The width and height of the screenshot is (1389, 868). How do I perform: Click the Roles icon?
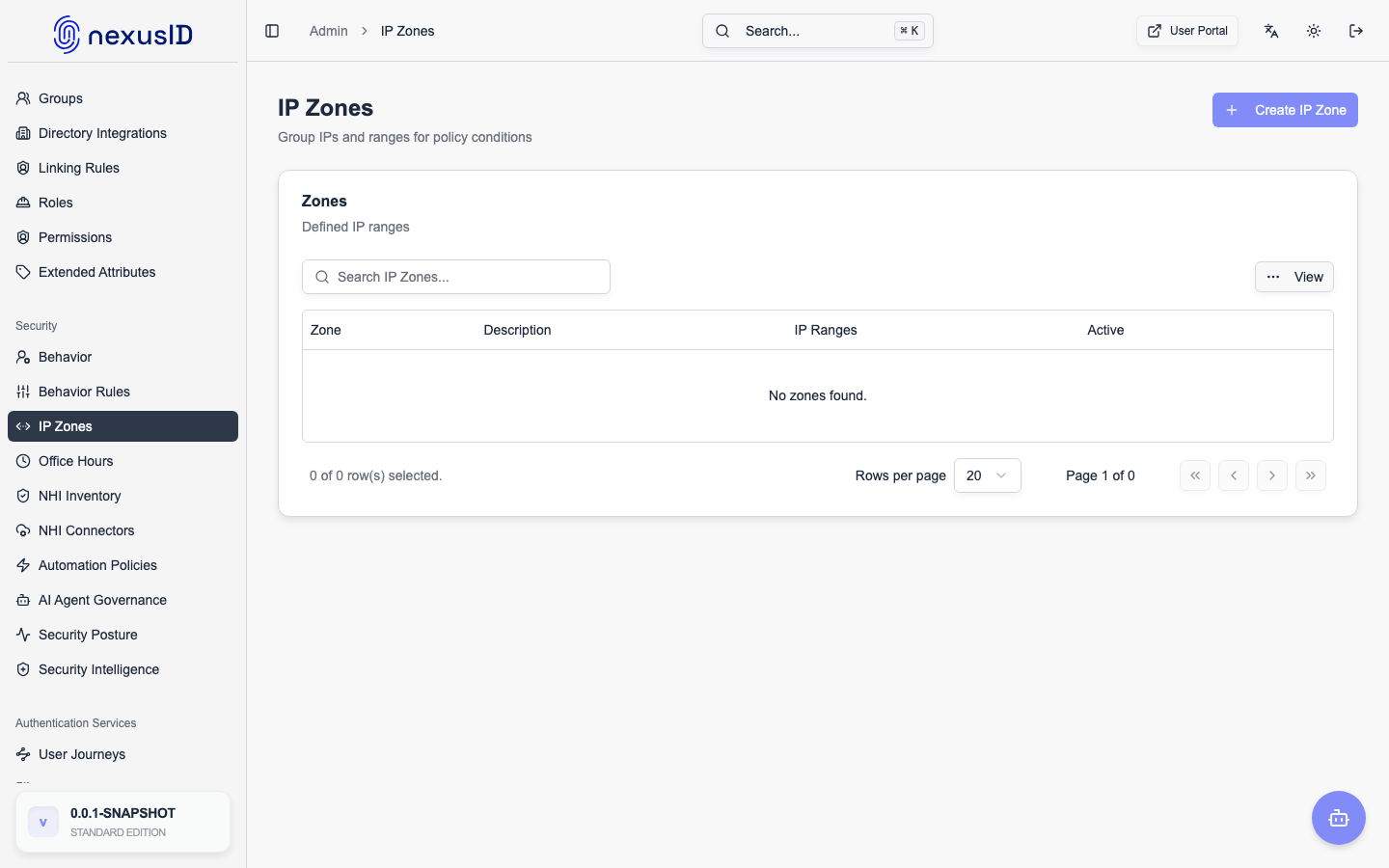click(x=23, y=203)
